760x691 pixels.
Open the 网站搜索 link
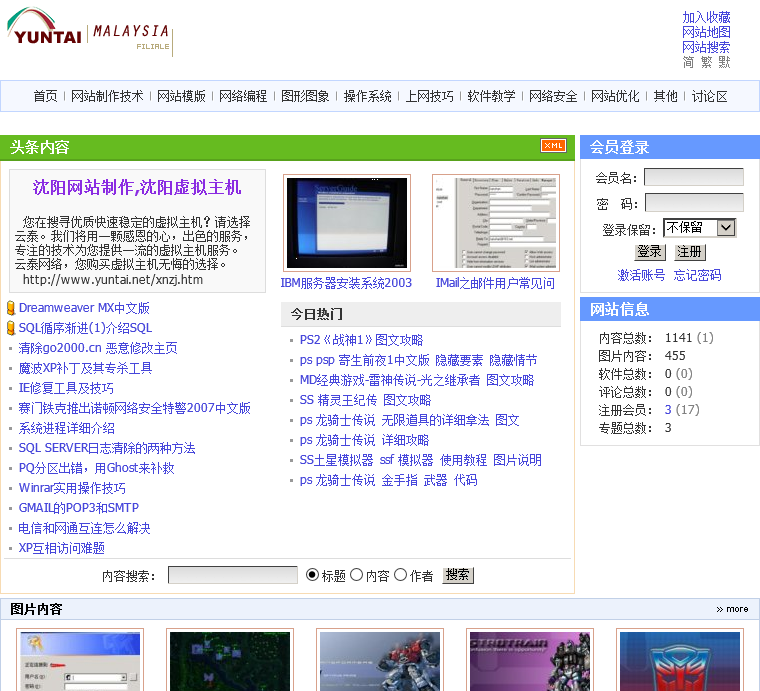click(x=706, y=47)
